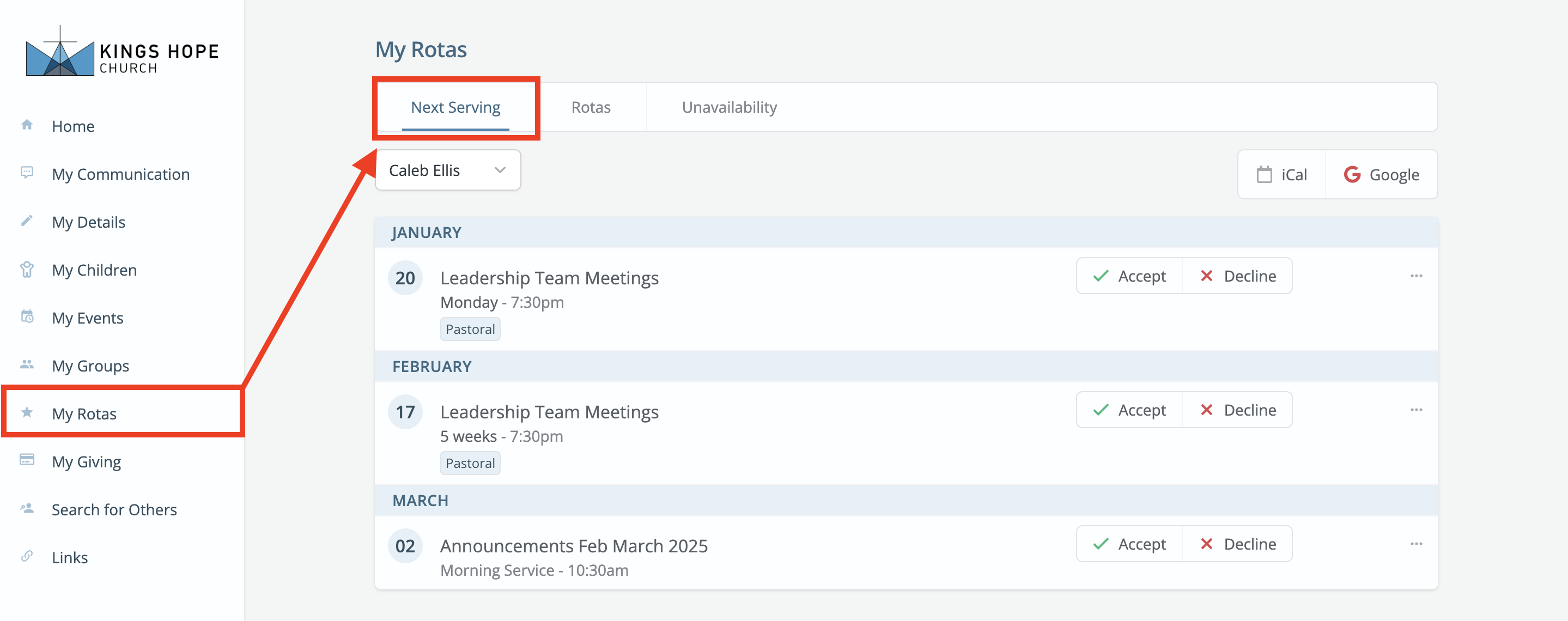Click the iCal calendar icon
The image size is (1568, 621).
1264,175
